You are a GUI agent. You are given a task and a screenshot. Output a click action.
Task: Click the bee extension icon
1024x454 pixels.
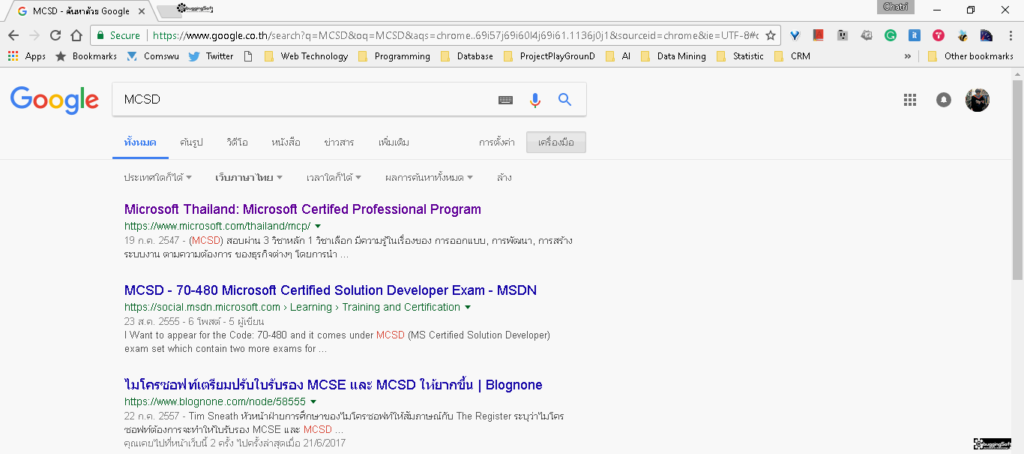coord(963,36)
